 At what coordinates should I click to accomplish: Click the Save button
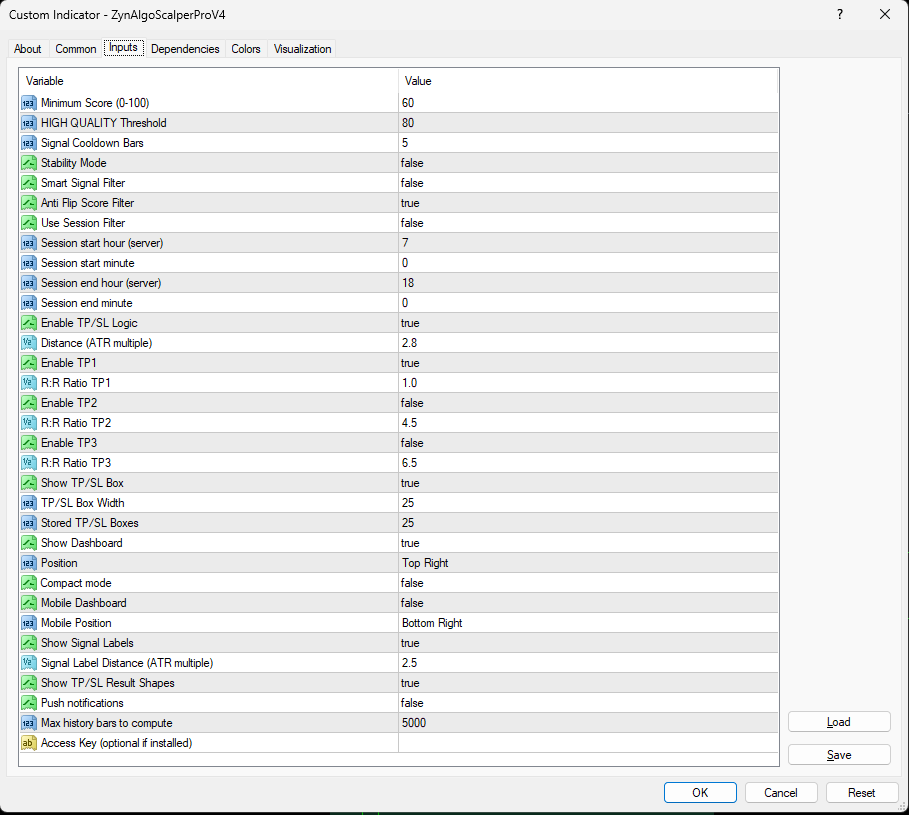pos(839,755)
